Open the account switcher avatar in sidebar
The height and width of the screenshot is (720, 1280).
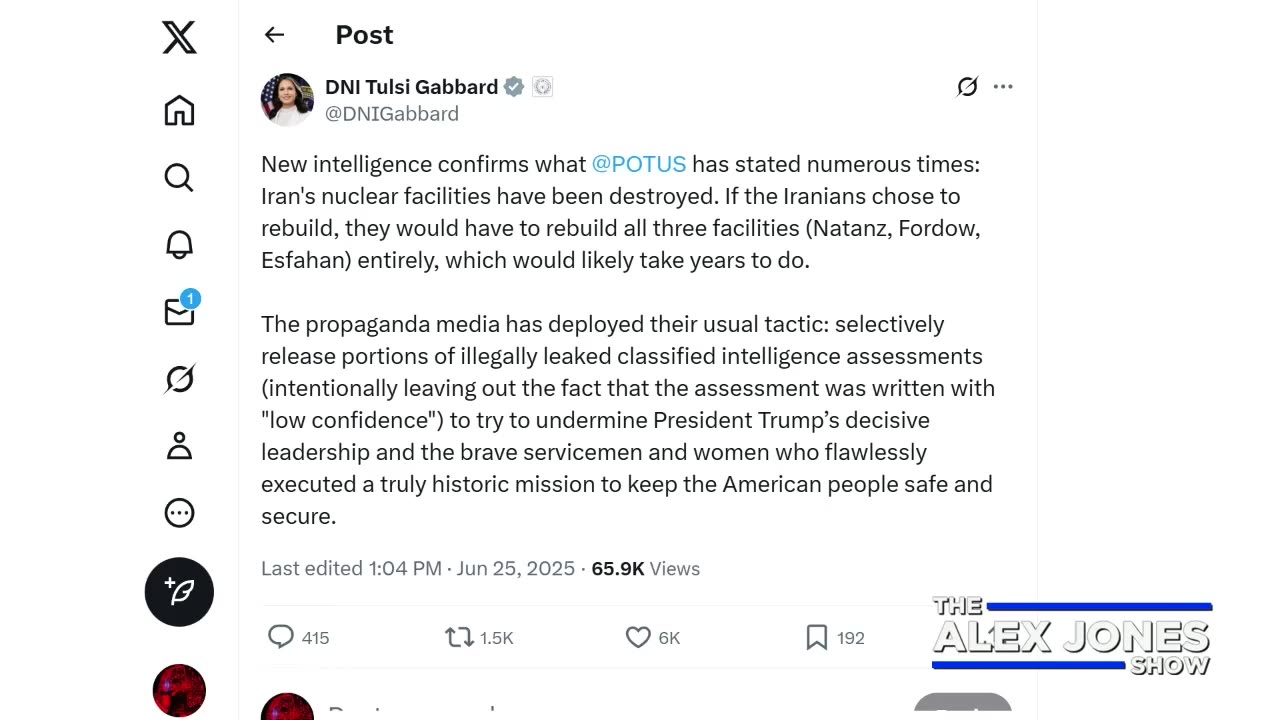179,690
